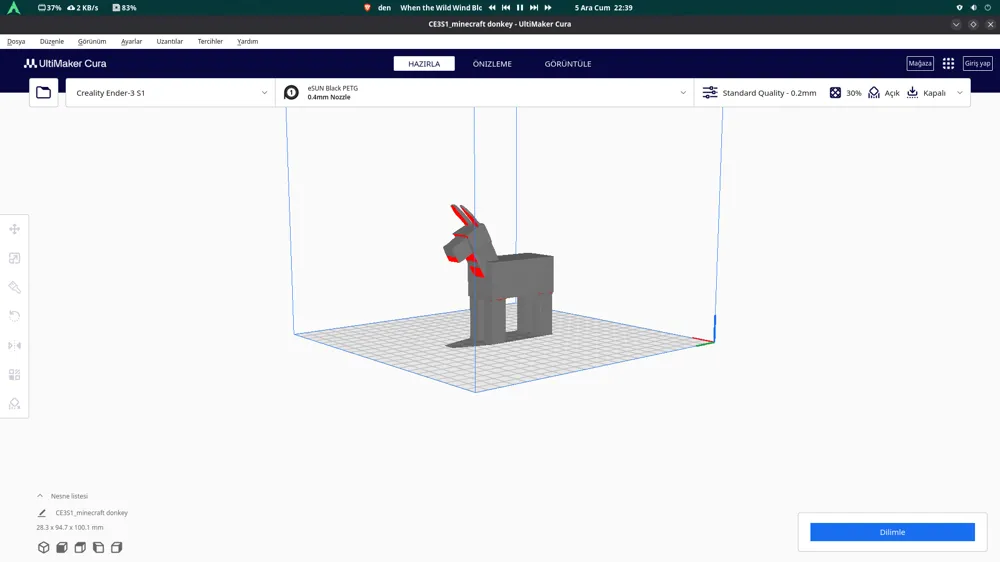The width and height of the screenshot is (1000, 562).
Task: Open the Düzenle menu
Action: tap(52, 41)
